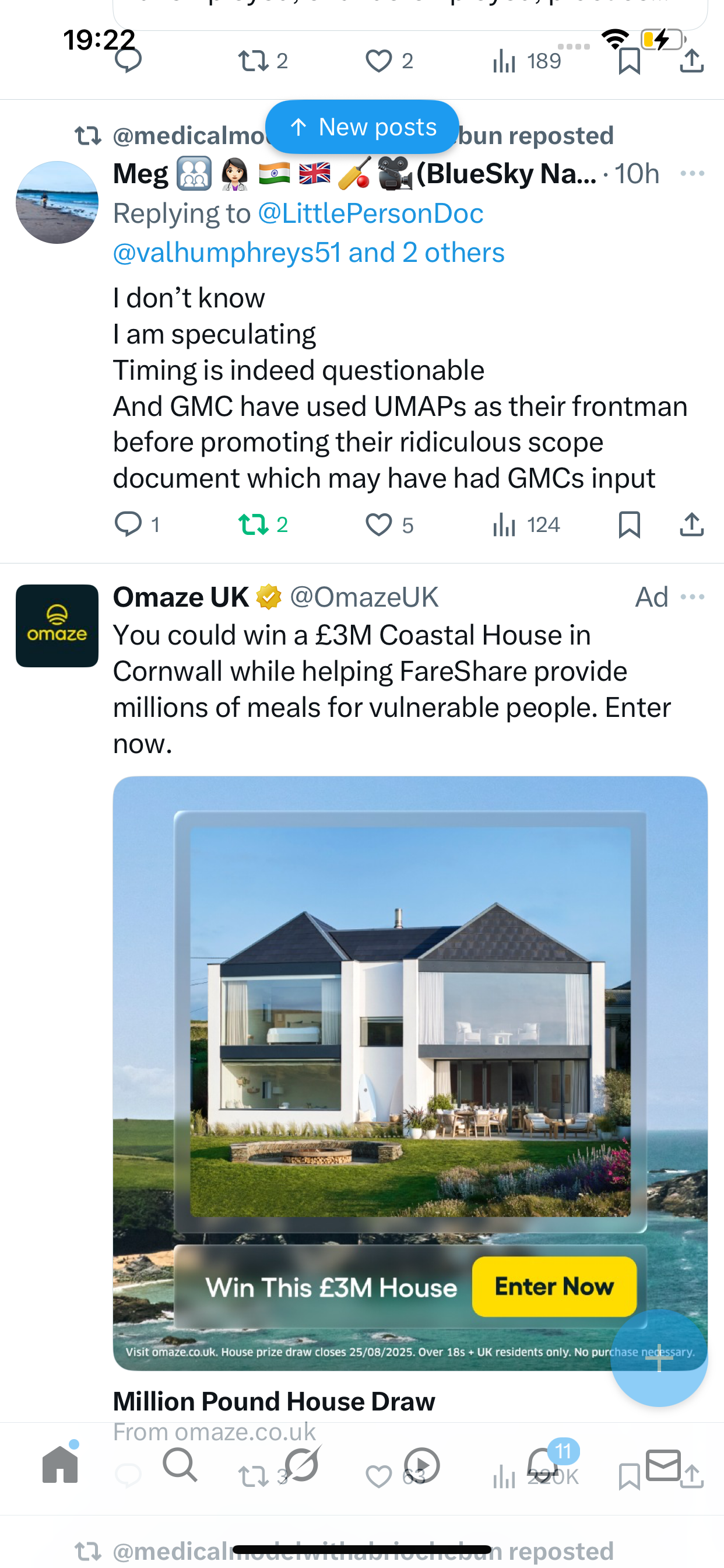Image resolution: width=724 pixels, height=1568 pixels.
Task: Tap the floating compose post button
Action: [x=659, y=1357]
